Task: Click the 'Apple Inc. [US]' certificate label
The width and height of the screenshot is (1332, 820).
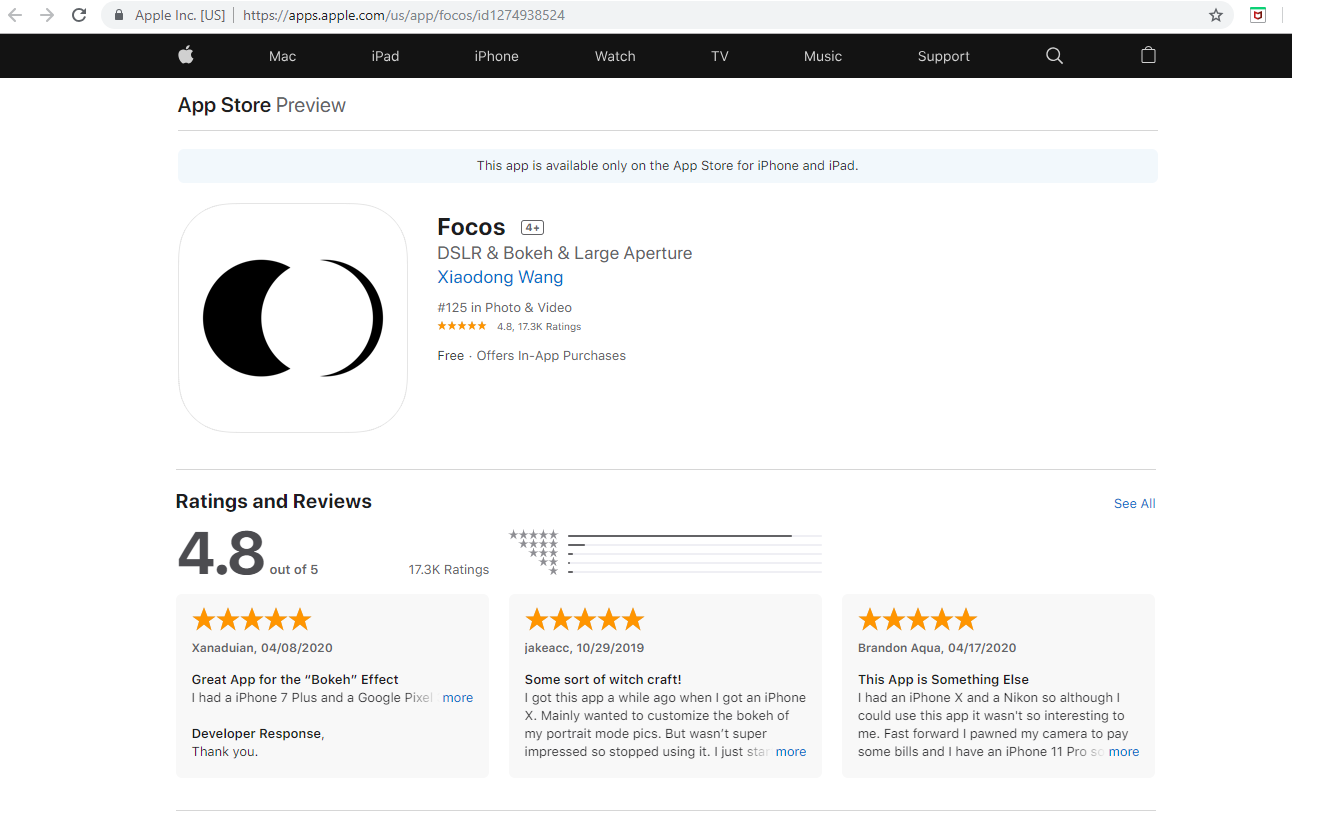Action: point(180,15)
